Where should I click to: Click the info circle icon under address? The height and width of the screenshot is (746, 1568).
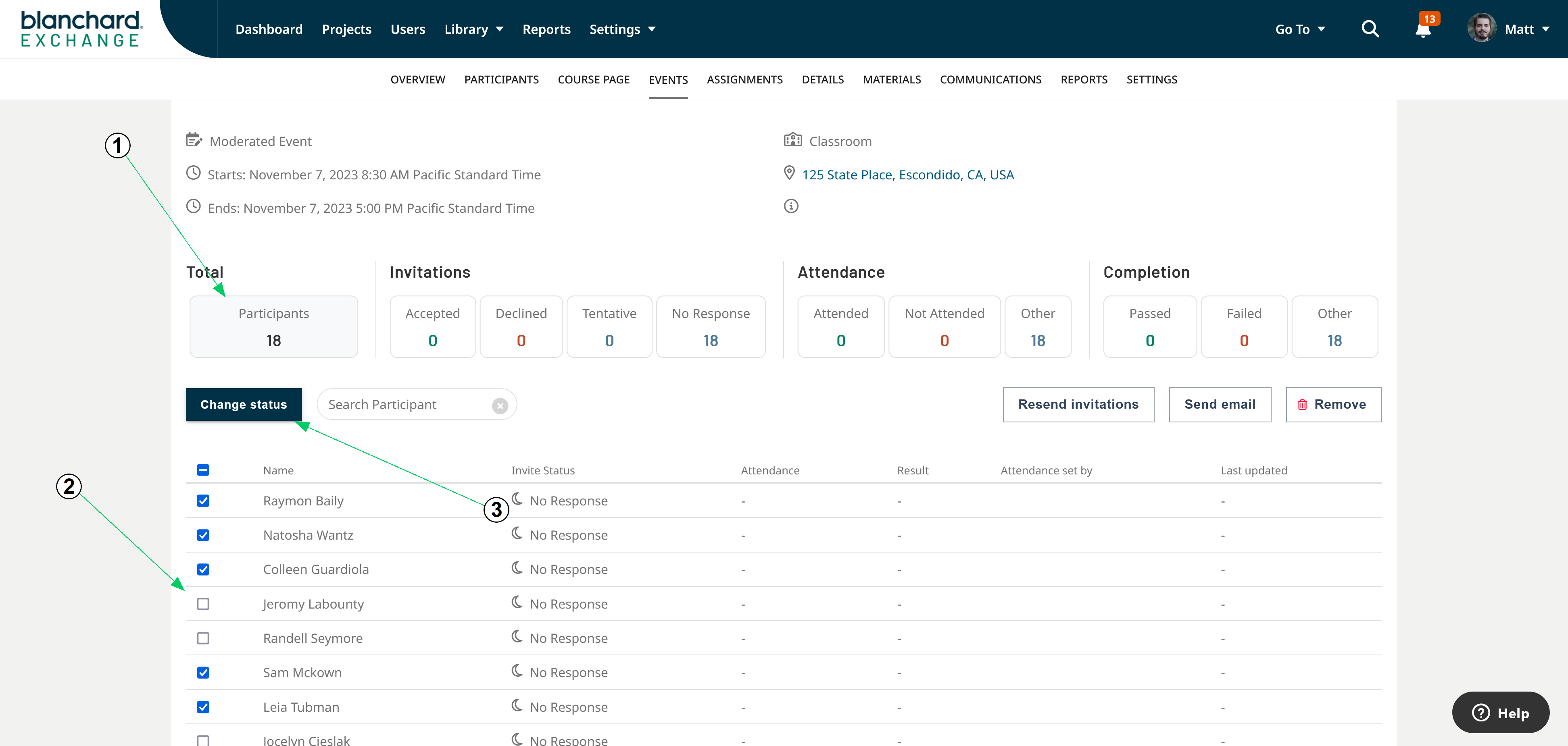pos(791,206)
